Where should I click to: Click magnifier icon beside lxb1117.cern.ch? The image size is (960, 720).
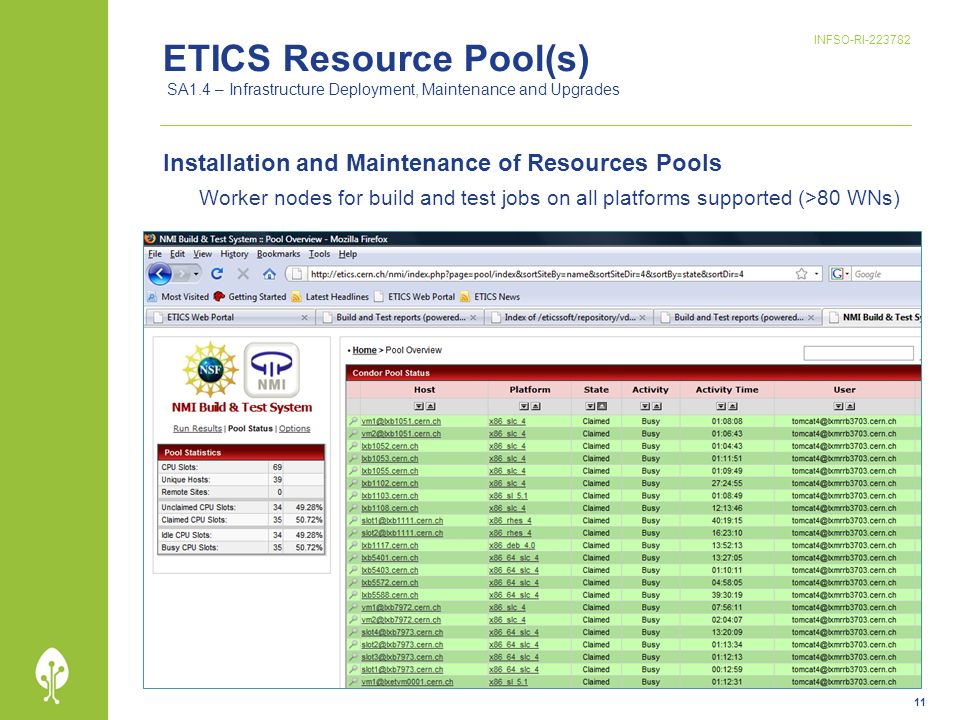(x=354, y=545)
